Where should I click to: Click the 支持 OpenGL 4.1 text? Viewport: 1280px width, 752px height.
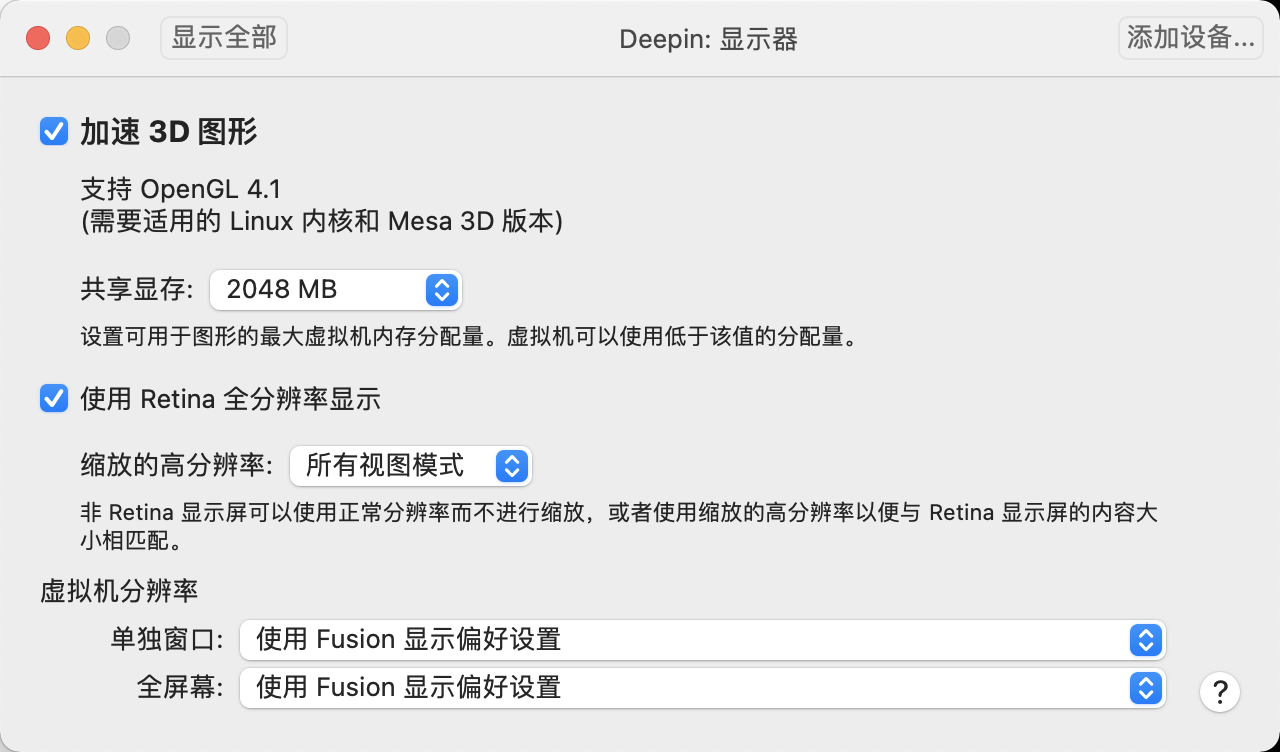point(181,188)
